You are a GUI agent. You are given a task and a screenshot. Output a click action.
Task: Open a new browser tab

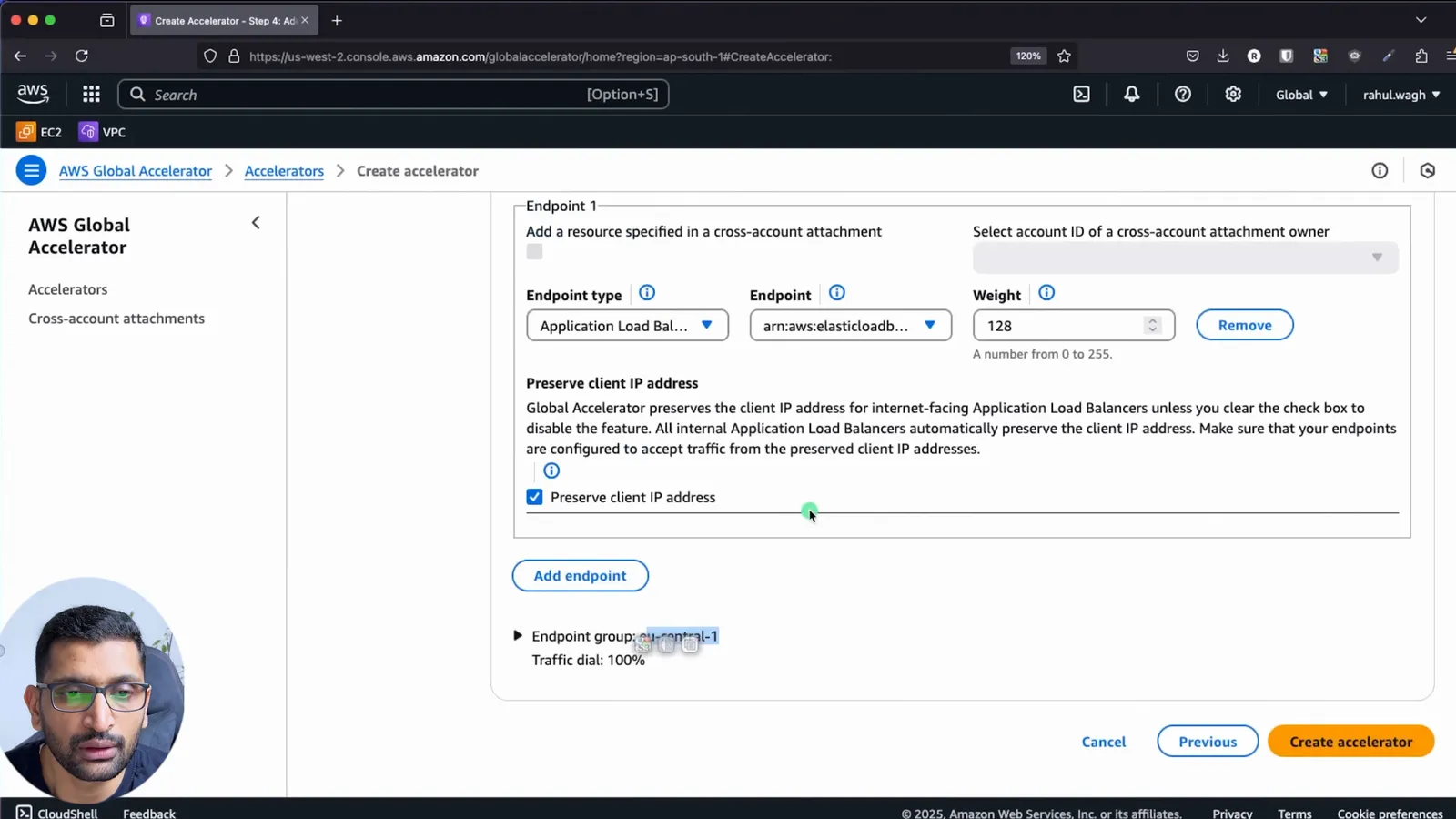click(x=337, y=20)
